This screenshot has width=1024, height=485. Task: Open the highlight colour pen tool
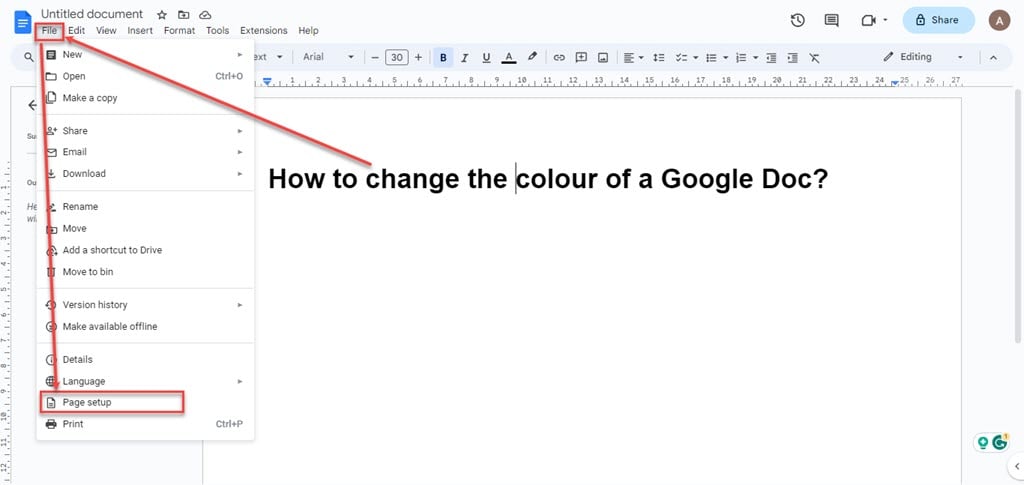pos(532,57)
